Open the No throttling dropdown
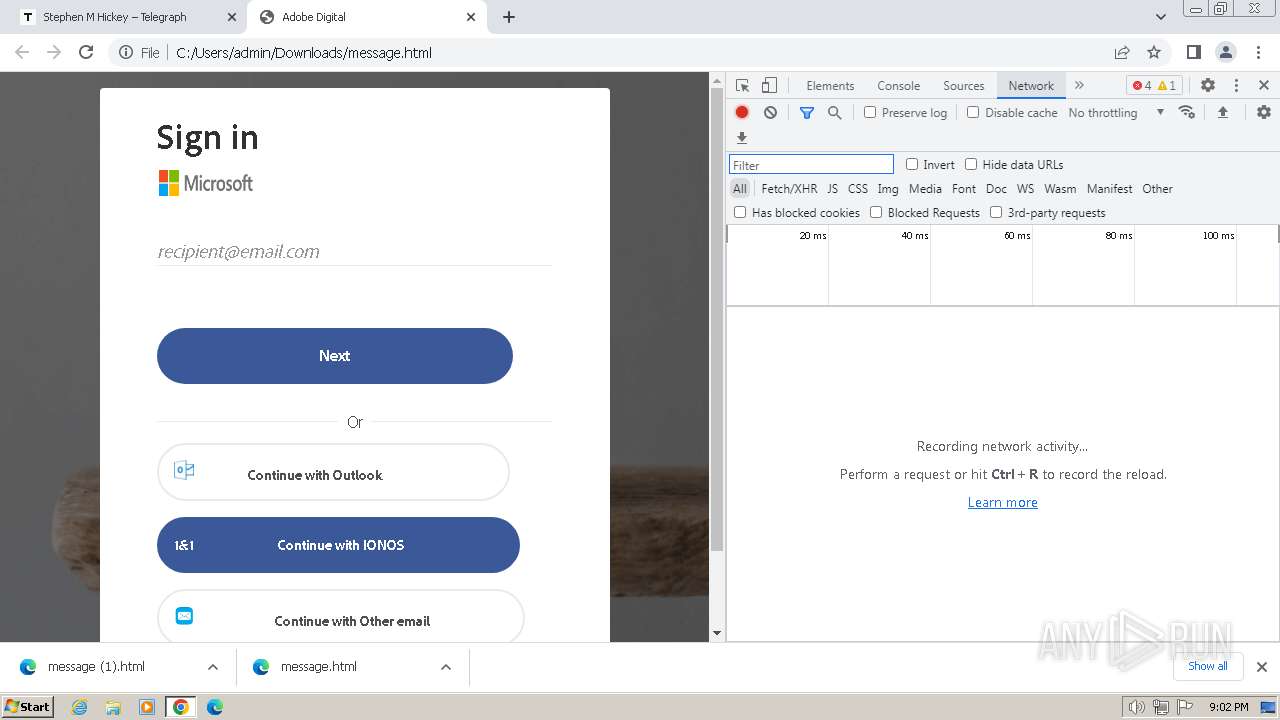Screen dimensions: 1280x720 1116,113
